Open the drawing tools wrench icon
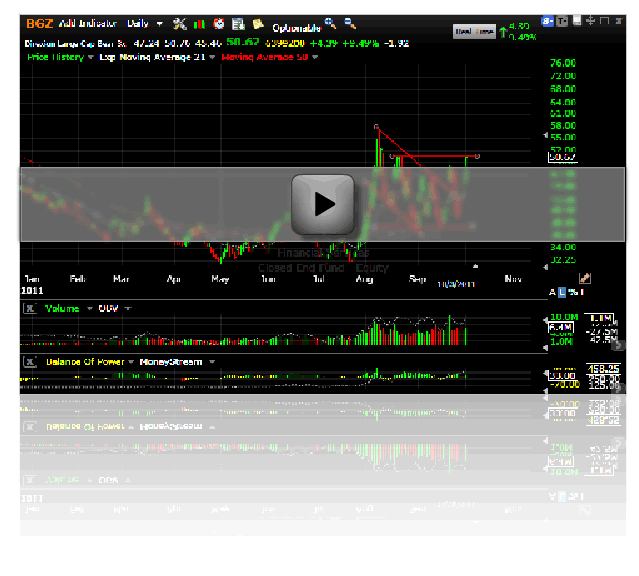 coord(180,23)
